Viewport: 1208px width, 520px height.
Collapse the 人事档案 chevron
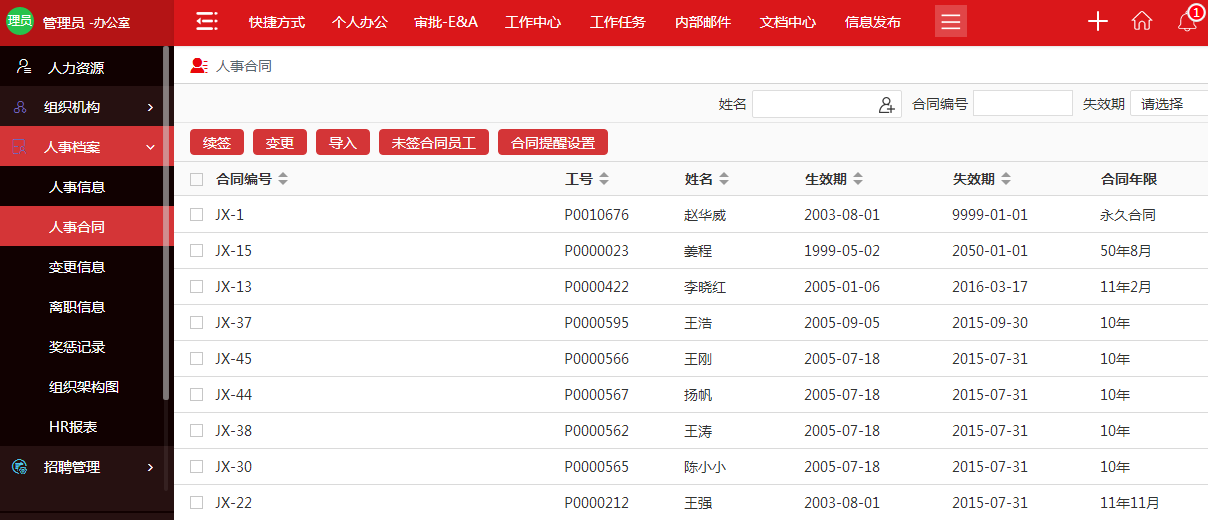(150, 147)
